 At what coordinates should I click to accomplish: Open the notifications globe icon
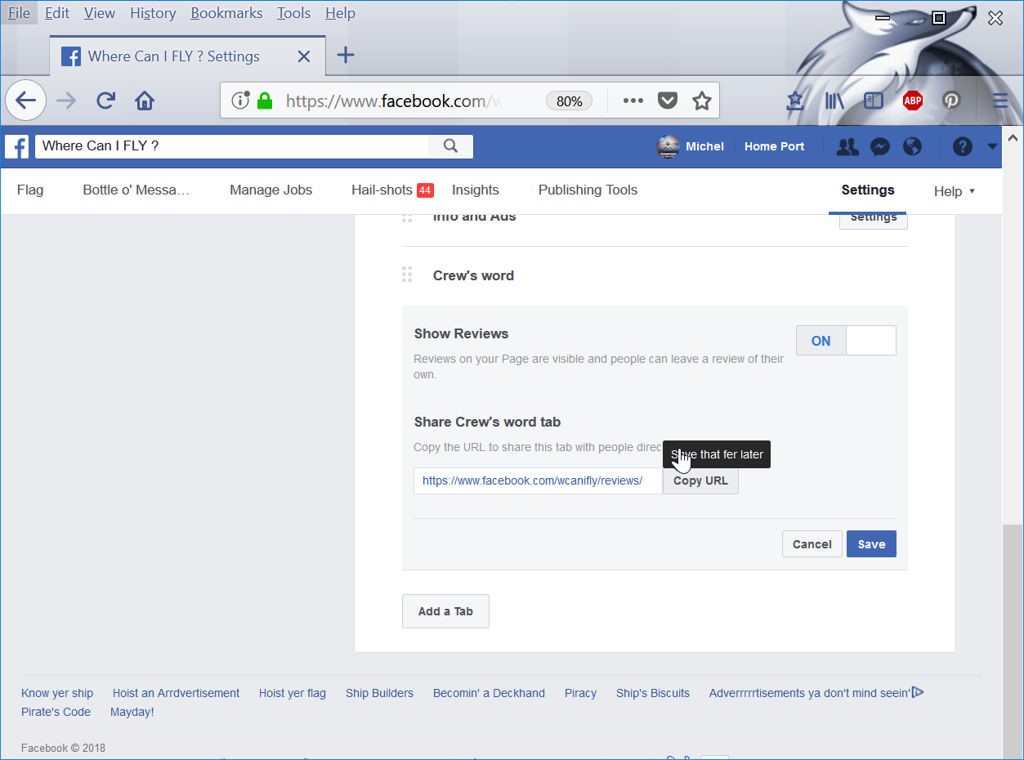point(912,147)
